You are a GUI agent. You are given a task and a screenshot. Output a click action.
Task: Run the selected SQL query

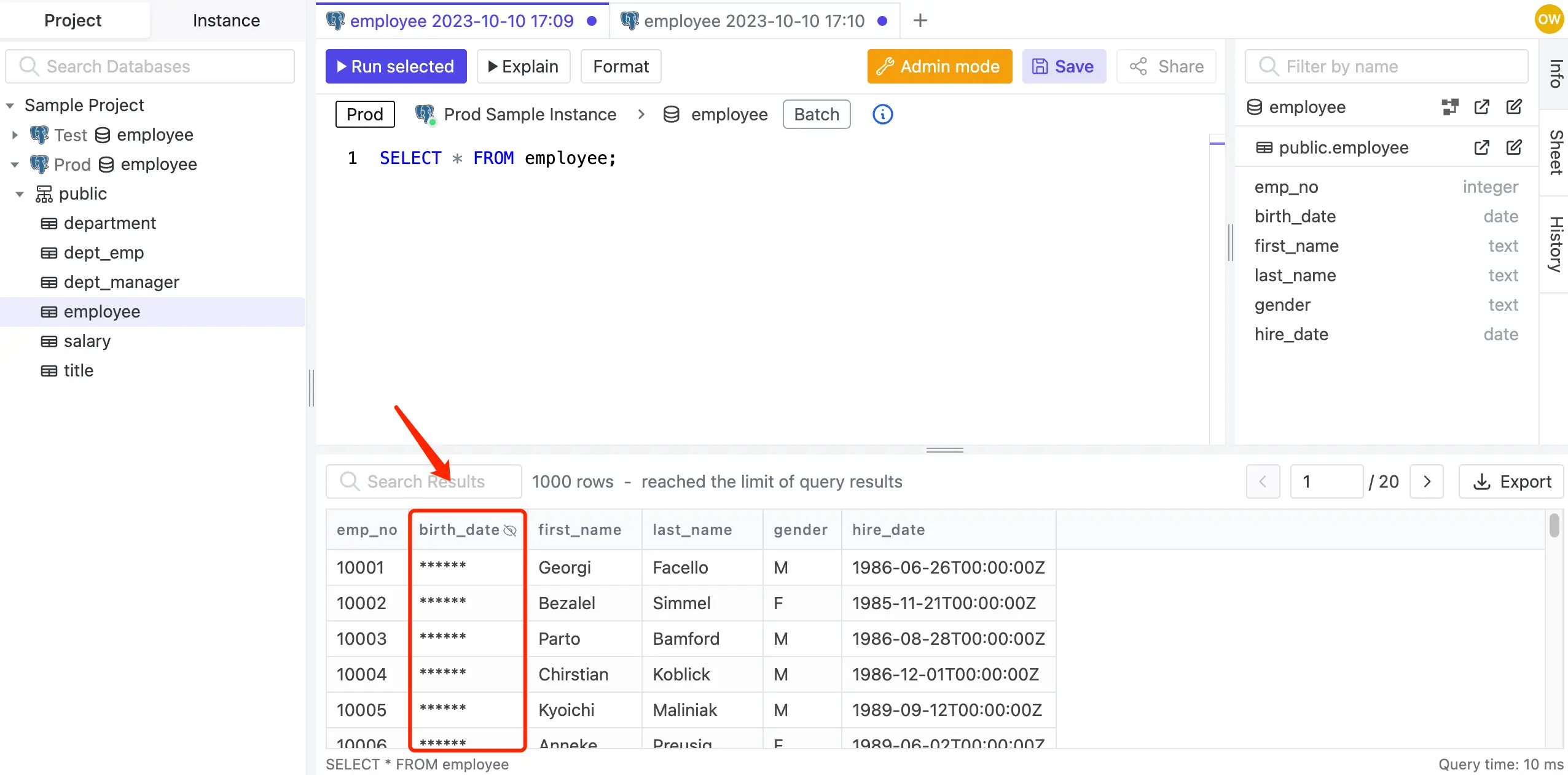(x=395, y=66)
